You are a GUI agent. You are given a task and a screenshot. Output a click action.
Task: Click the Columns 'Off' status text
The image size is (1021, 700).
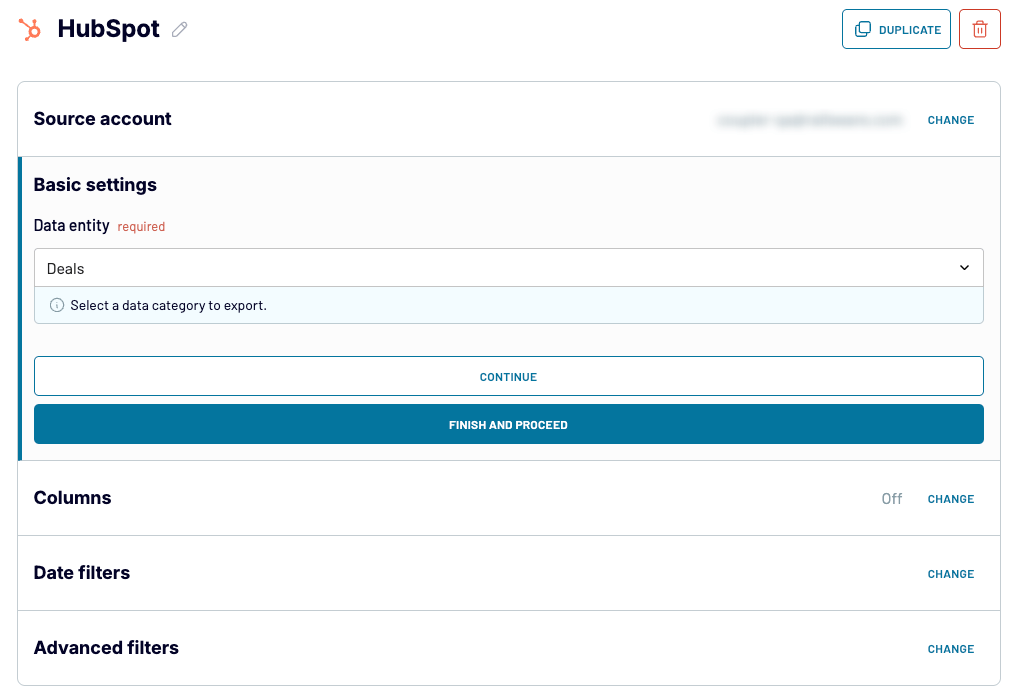tap(891, 499)
